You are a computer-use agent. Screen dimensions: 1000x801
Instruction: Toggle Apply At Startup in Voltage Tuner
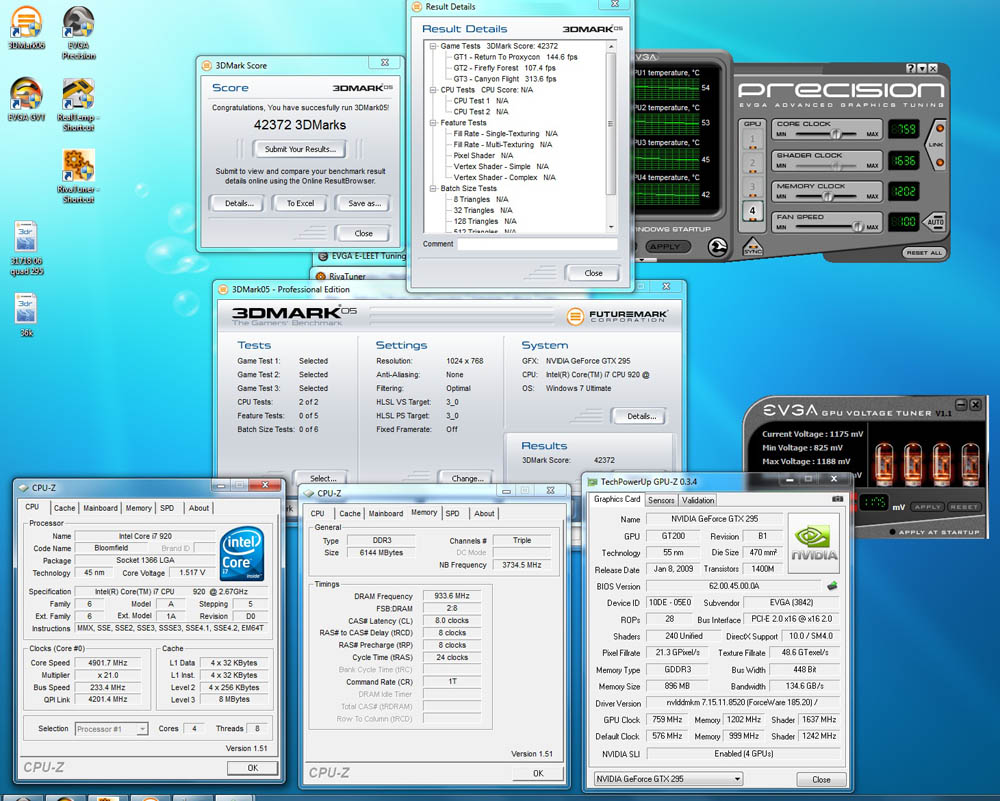(x=893, y=532)
